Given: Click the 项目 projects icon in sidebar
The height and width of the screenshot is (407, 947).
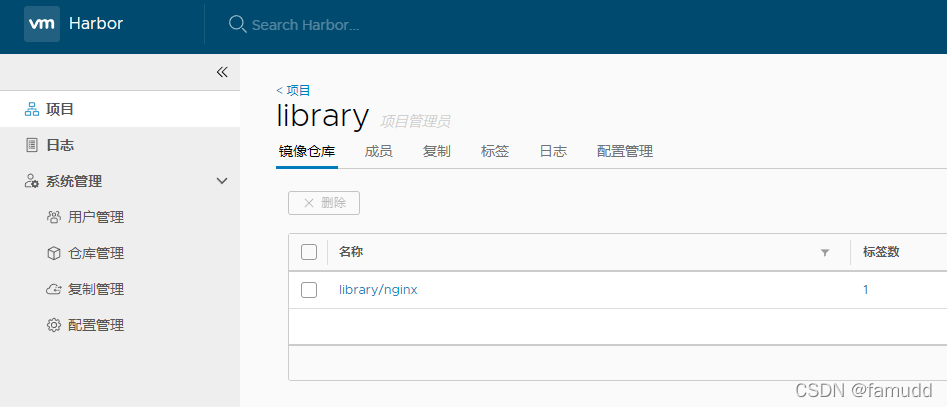Looking at the screenshot, I should [31, 109].
